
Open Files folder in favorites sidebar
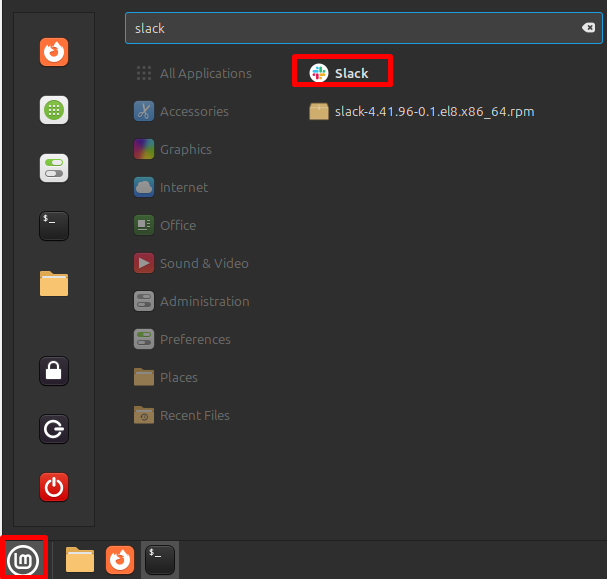pyautogui.click(x=54, y=284)
